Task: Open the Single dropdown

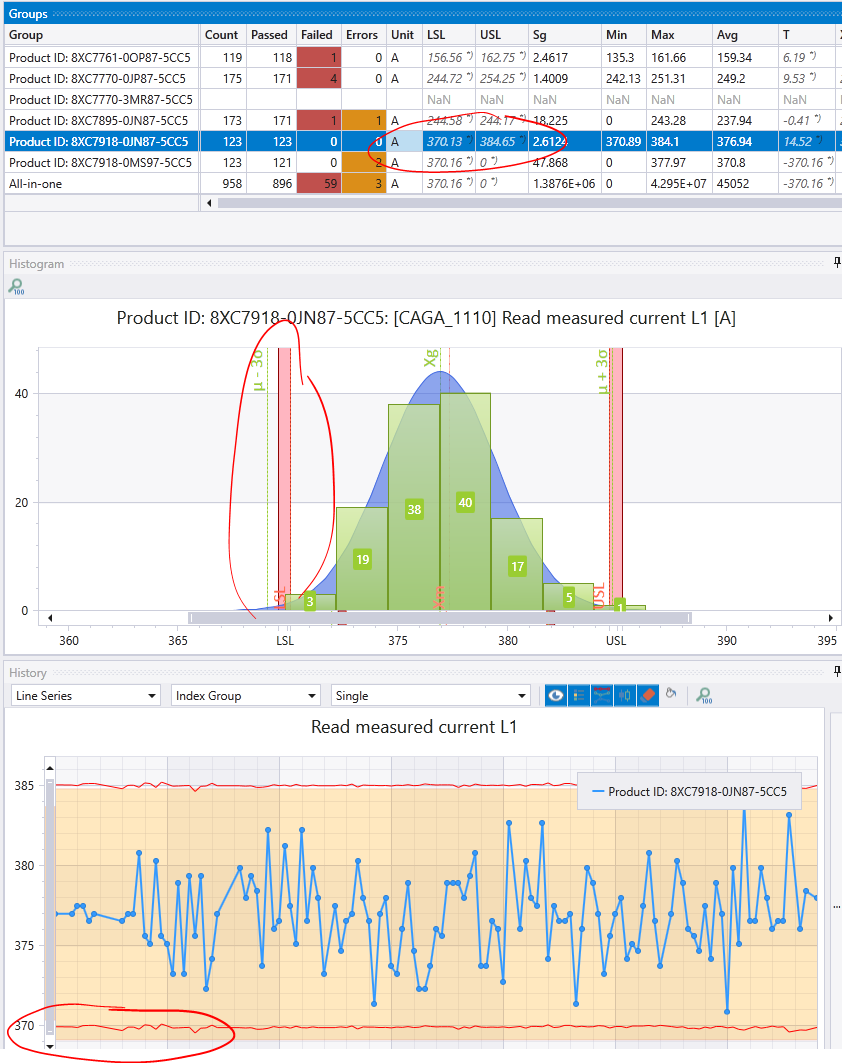Action: (430, 696)
